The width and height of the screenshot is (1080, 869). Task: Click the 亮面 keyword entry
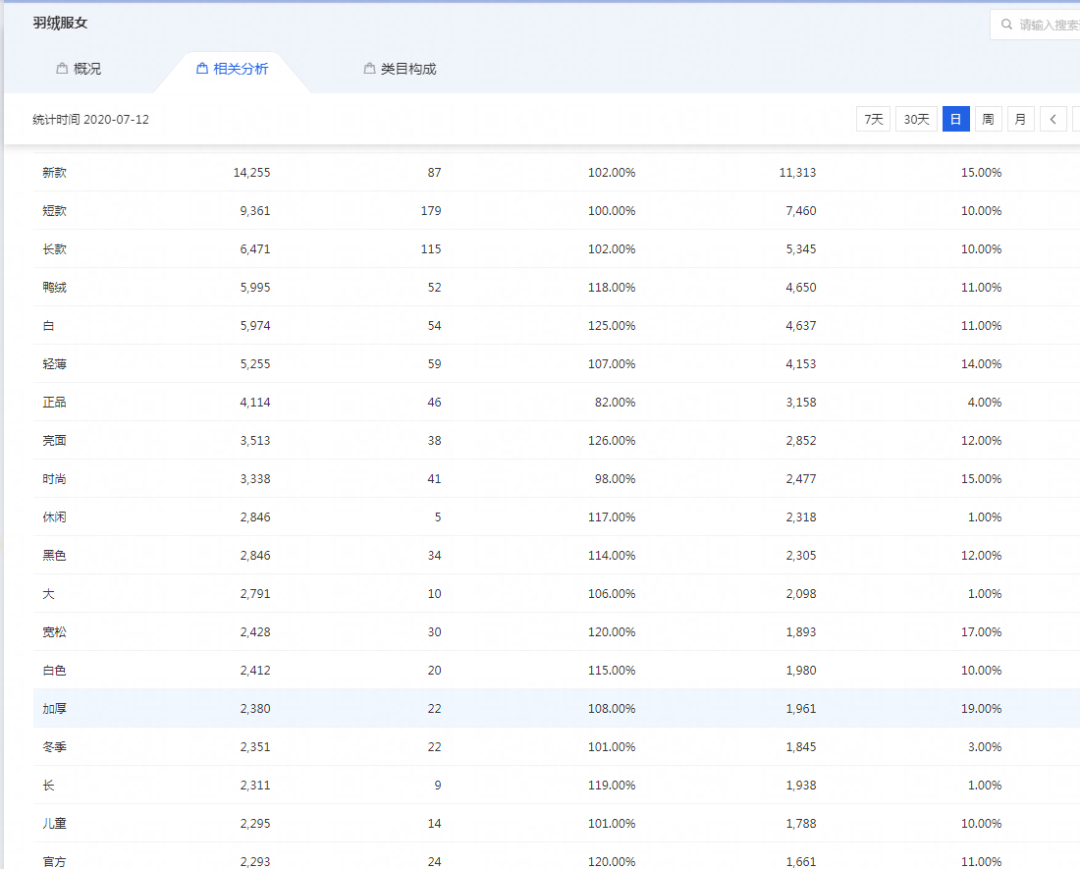[x=55, y=441]
